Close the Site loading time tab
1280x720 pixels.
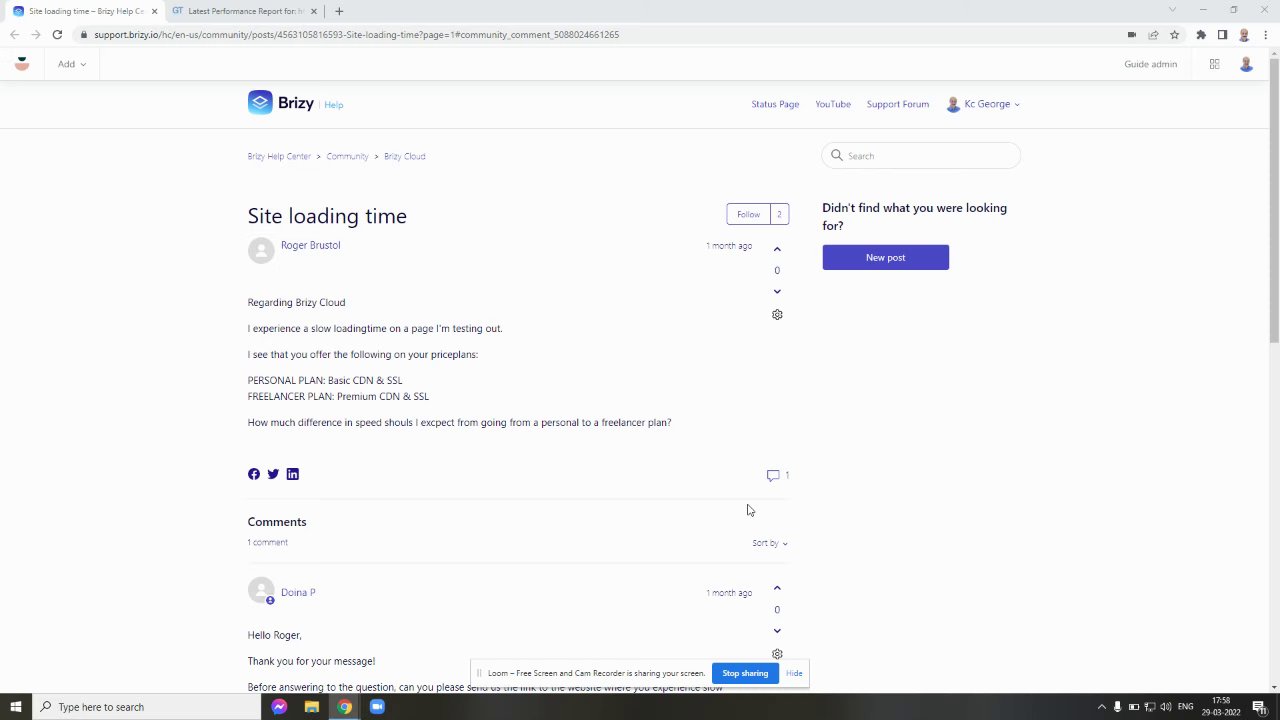(154, 11)
